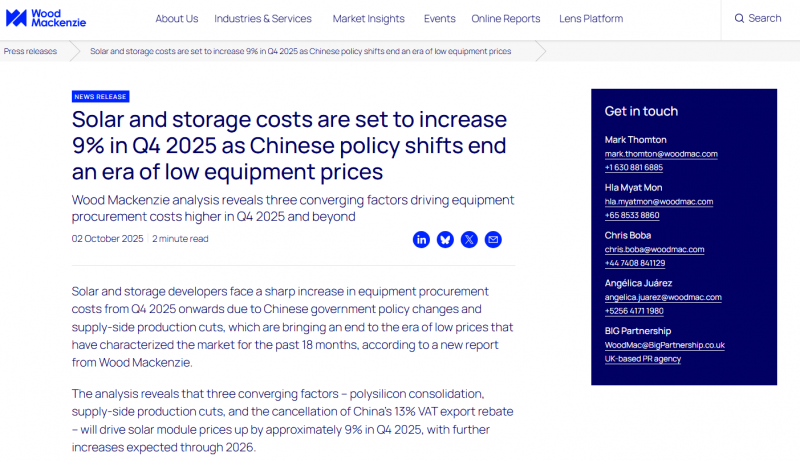Email hla.myatmon@woodmac.com
The image size is (800, 461).
click(658, 201)
